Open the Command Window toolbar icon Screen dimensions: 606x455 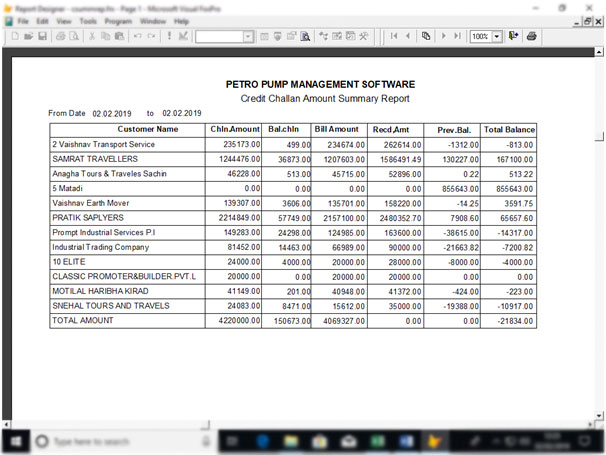point(264,36)
